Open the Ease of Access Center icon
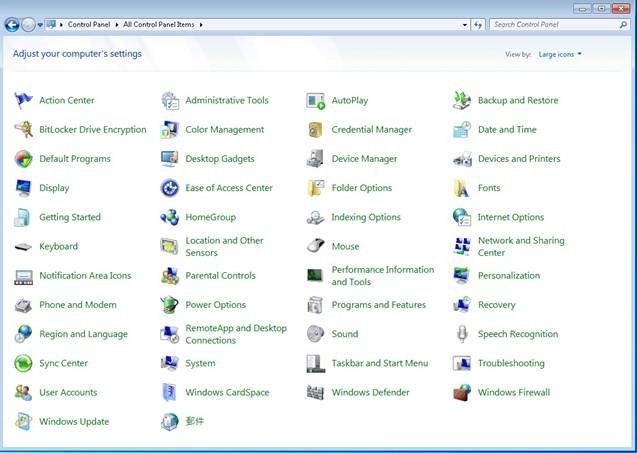This screenshot has width=637, height=453. click(170, 188)
